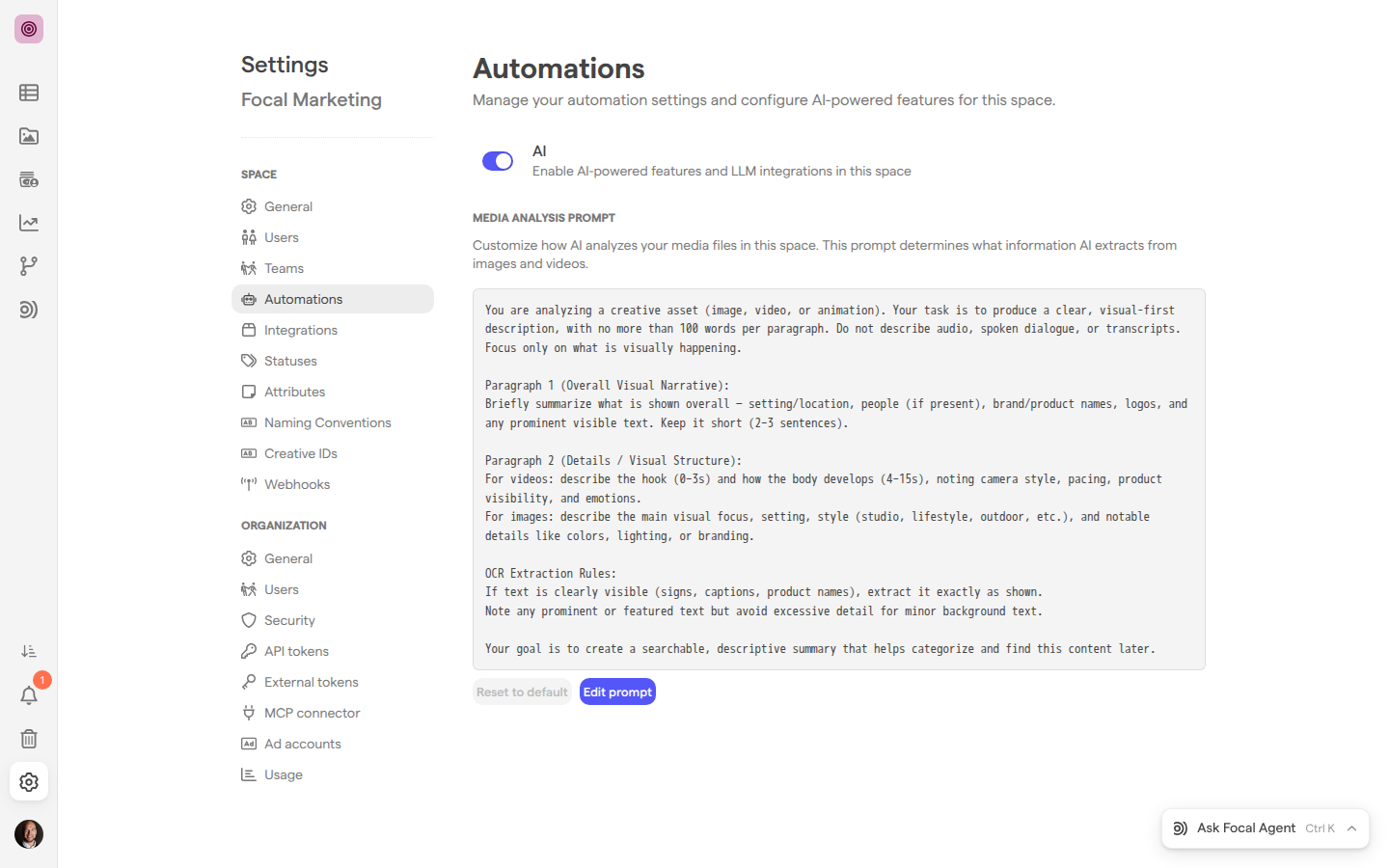
Task: Select Automations in the settings sidebar
Action: (333, 299)
